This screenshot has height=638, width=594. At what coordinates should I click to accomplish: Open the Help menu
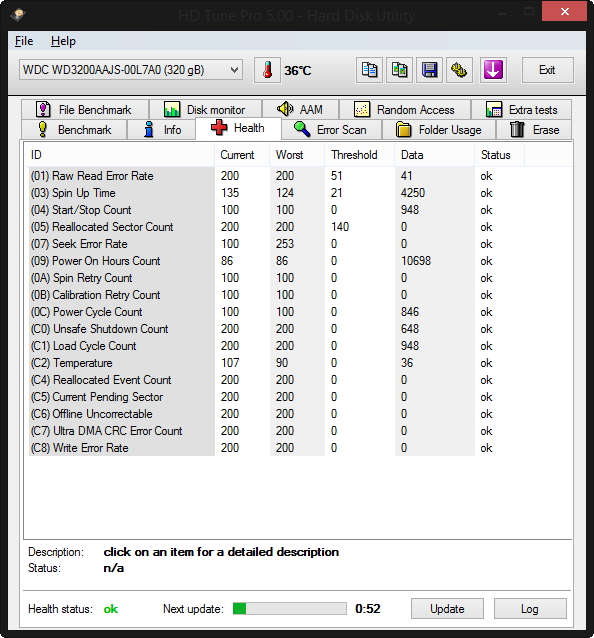click(x=63, y=41)
